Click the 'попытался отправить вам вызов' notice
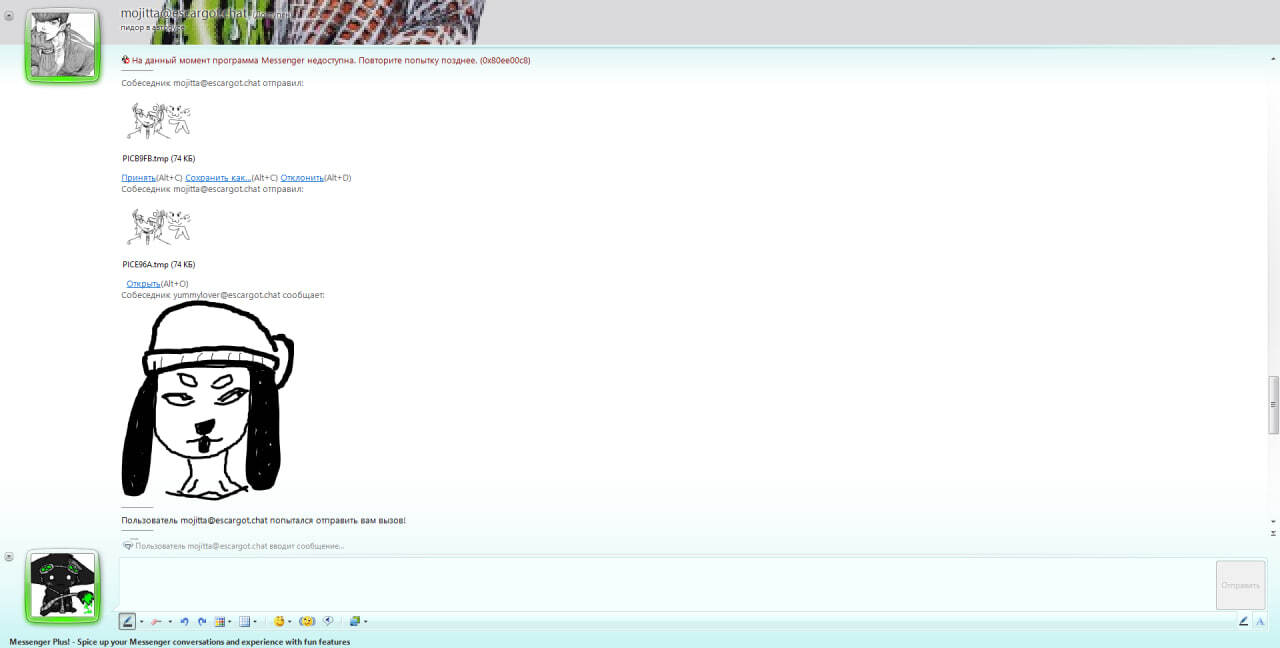 (x=263, y=520)
